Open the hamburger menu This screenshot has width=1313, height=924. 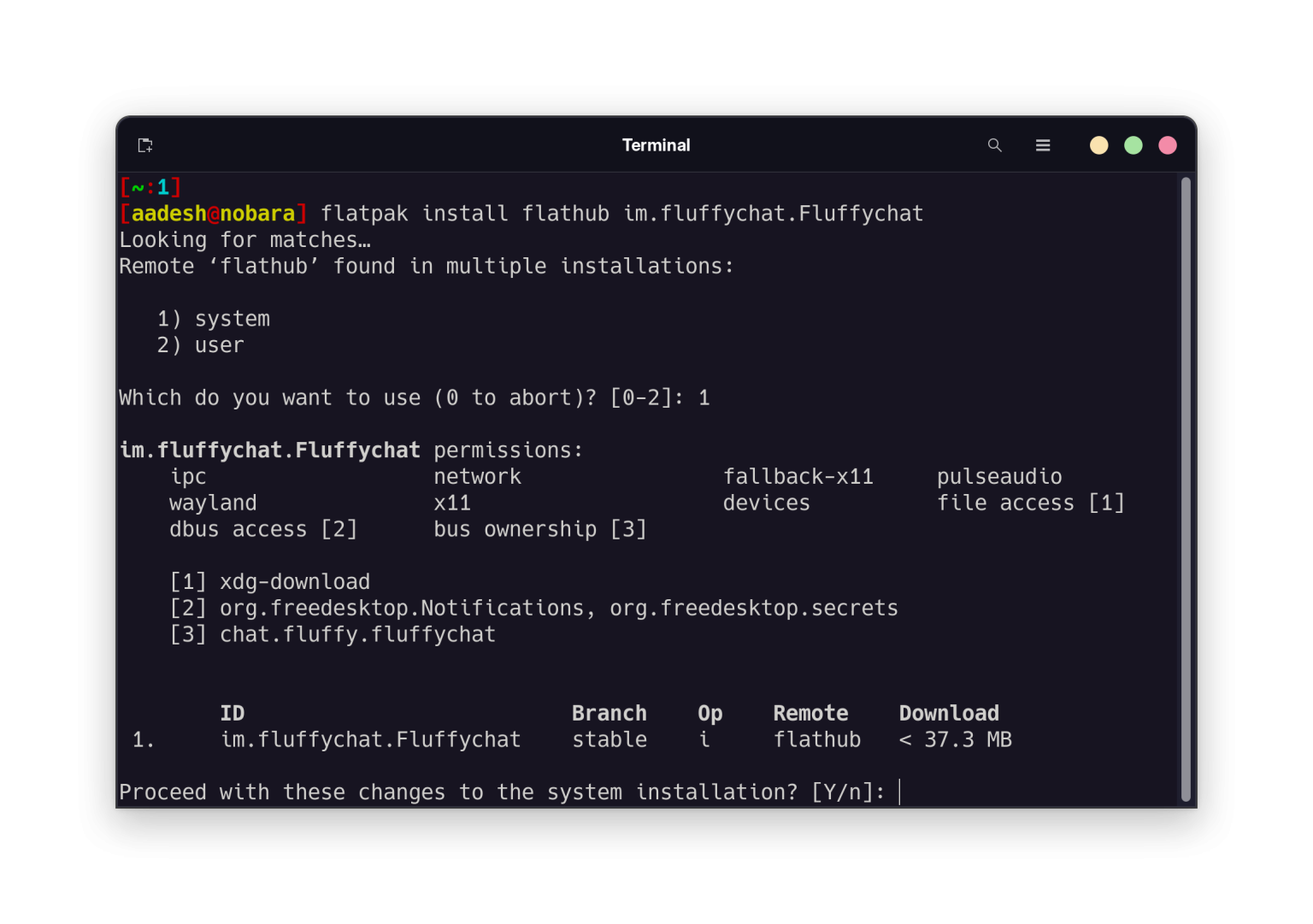click(x=1043, y=145)
